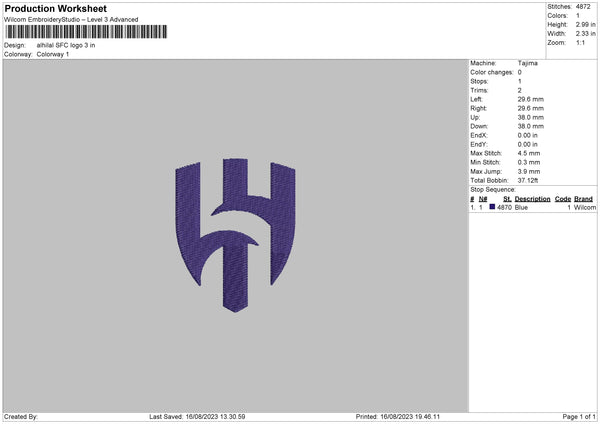The image size is (600, 424).
Task: Click the Code column header
Action: tap(562, 199)
